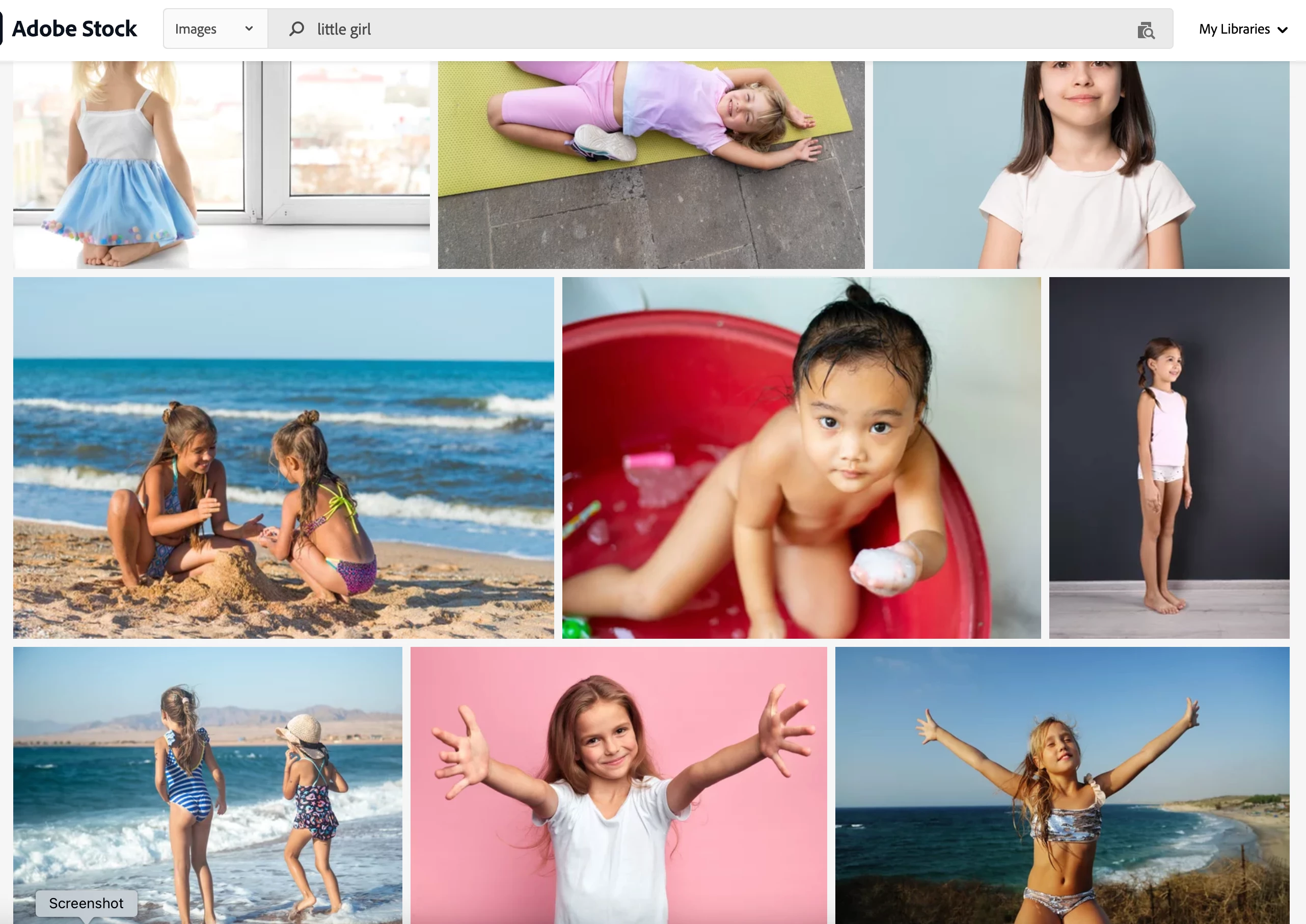Select the portrait on light blue background
The height and width of the screenshot is (924, 1306).
click(x=1081, y=164)
